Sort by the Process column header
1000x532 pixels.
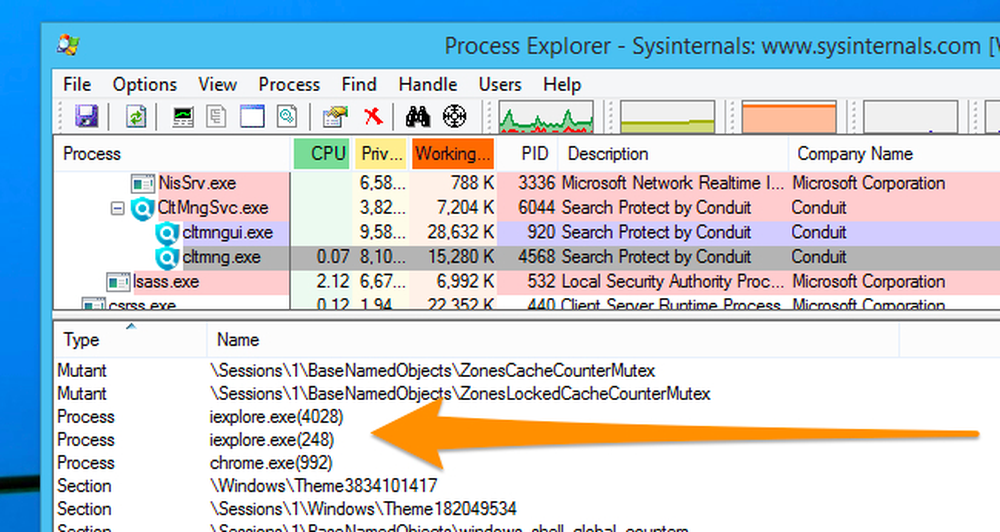[172, 154]
